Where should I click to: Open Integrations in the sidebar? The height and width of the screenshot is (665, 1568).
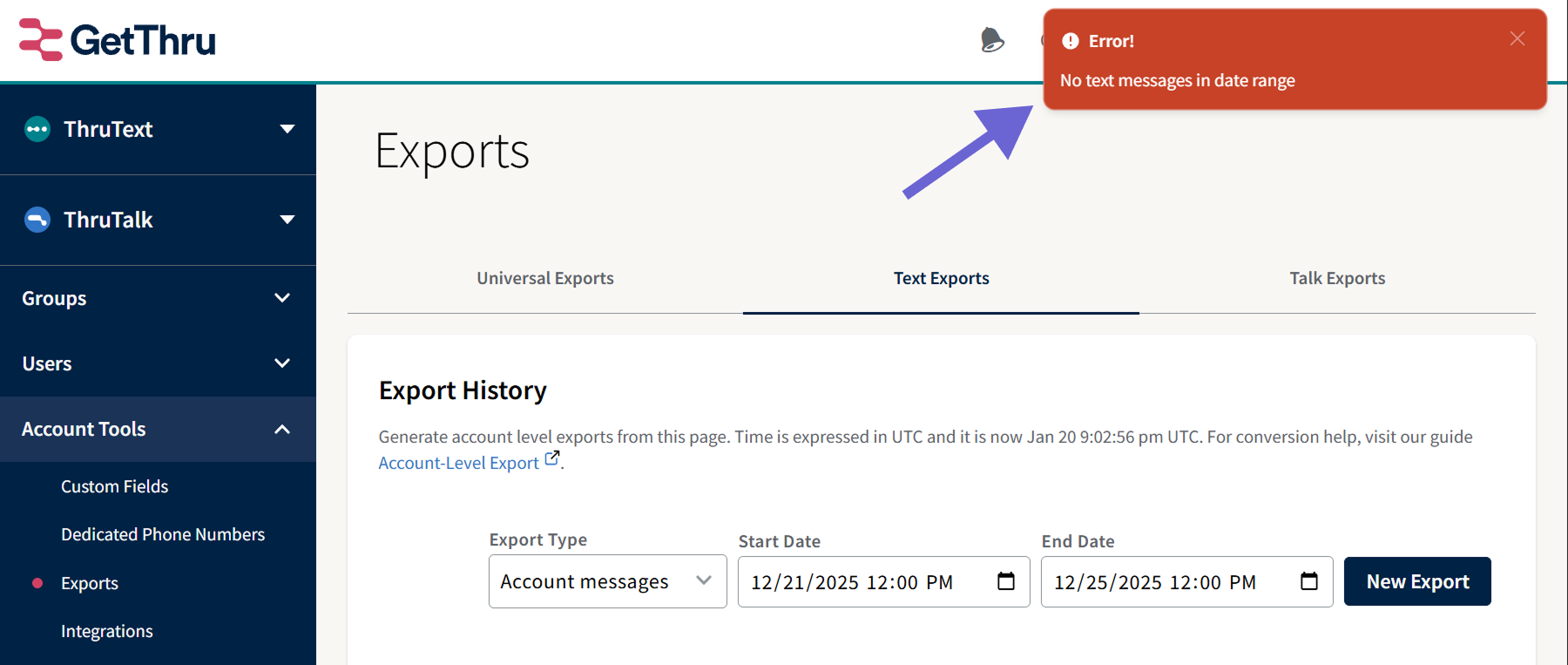pos(107,631)
